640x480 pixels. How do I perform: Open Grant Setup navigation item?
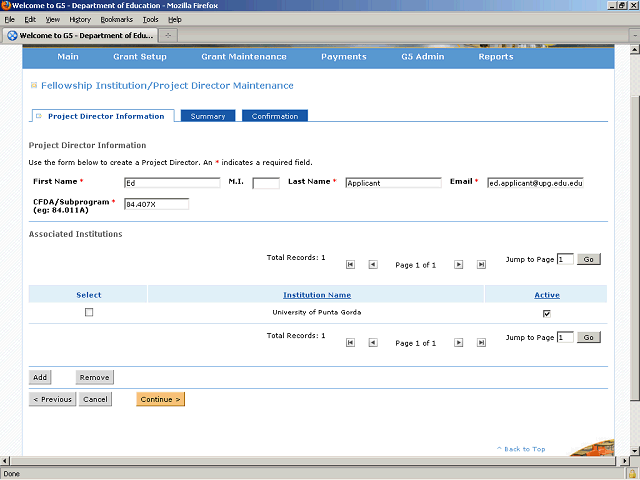coord(140,57)
